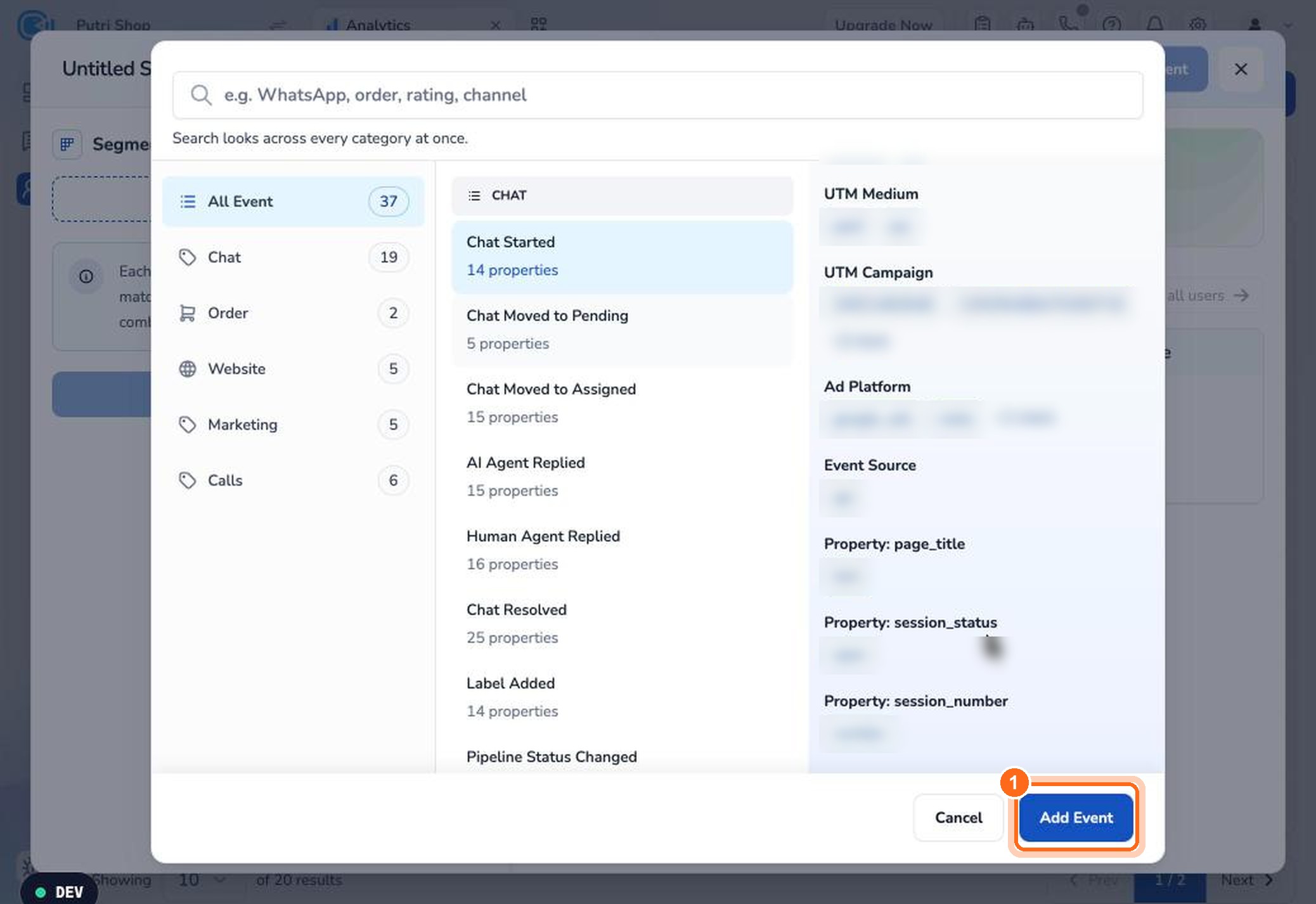Click the Order cart icon
Viewport: 1316px width, 904px height.
187,313
